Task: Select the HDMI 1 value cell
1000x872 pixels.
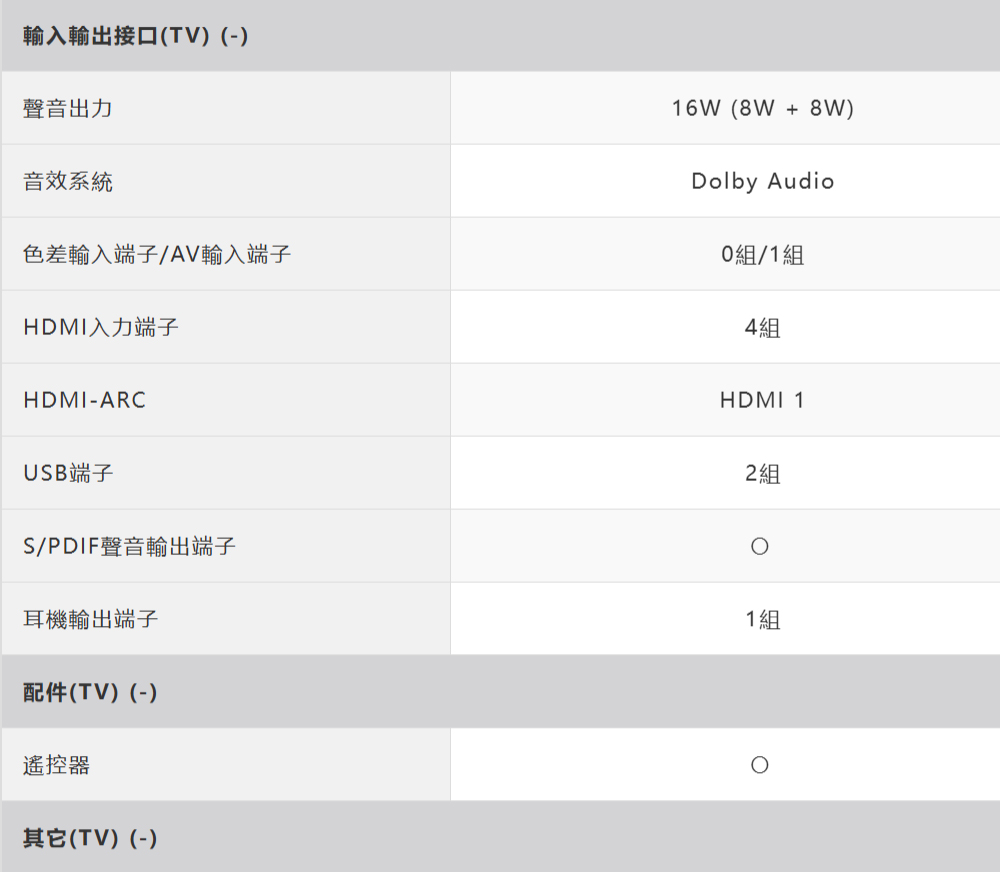Action: coord(762,400)
